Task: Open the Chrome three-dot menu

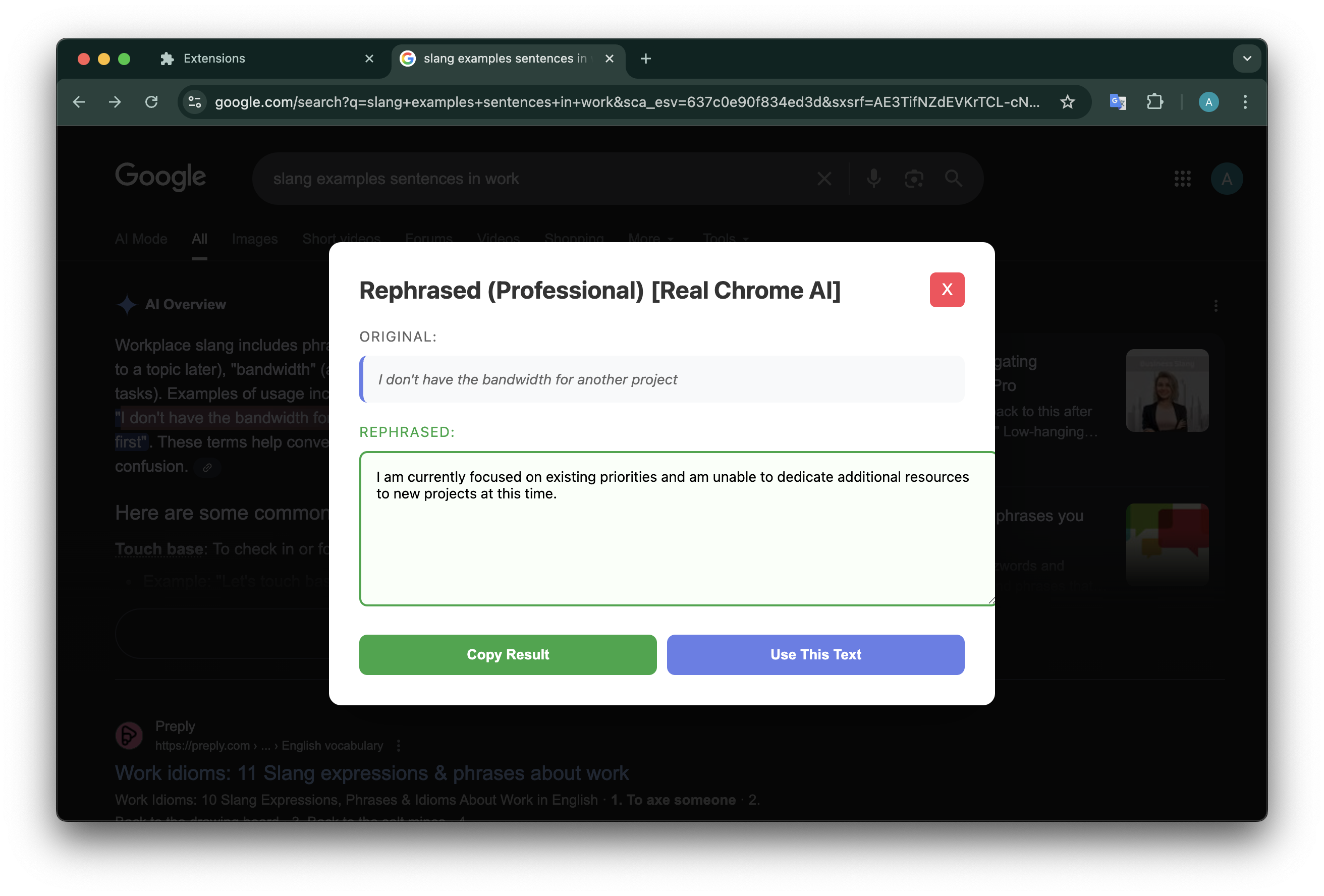Action: [x=1245, y=102]
